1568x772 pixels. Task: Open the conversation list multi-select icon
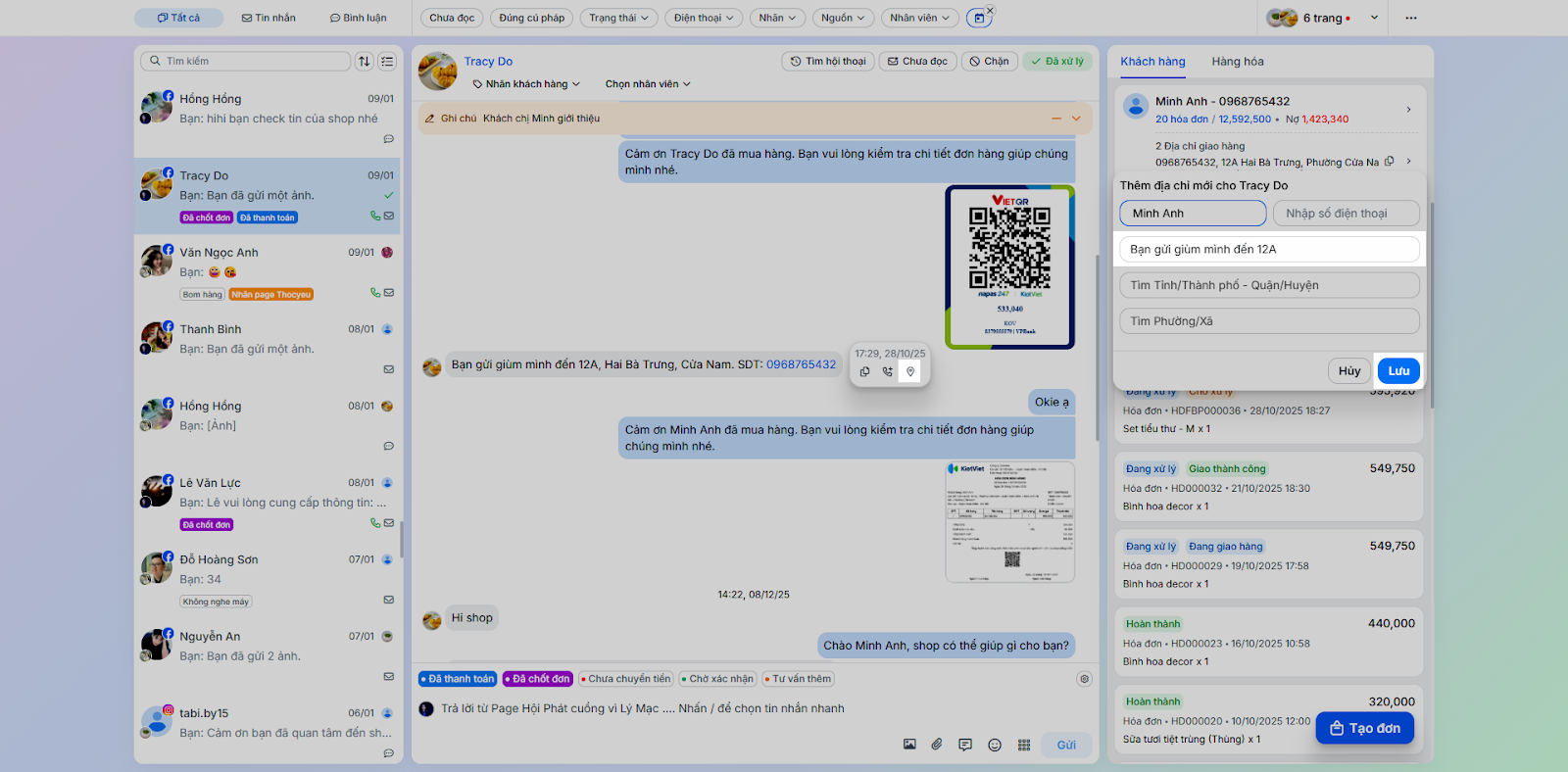pos(387,61)
